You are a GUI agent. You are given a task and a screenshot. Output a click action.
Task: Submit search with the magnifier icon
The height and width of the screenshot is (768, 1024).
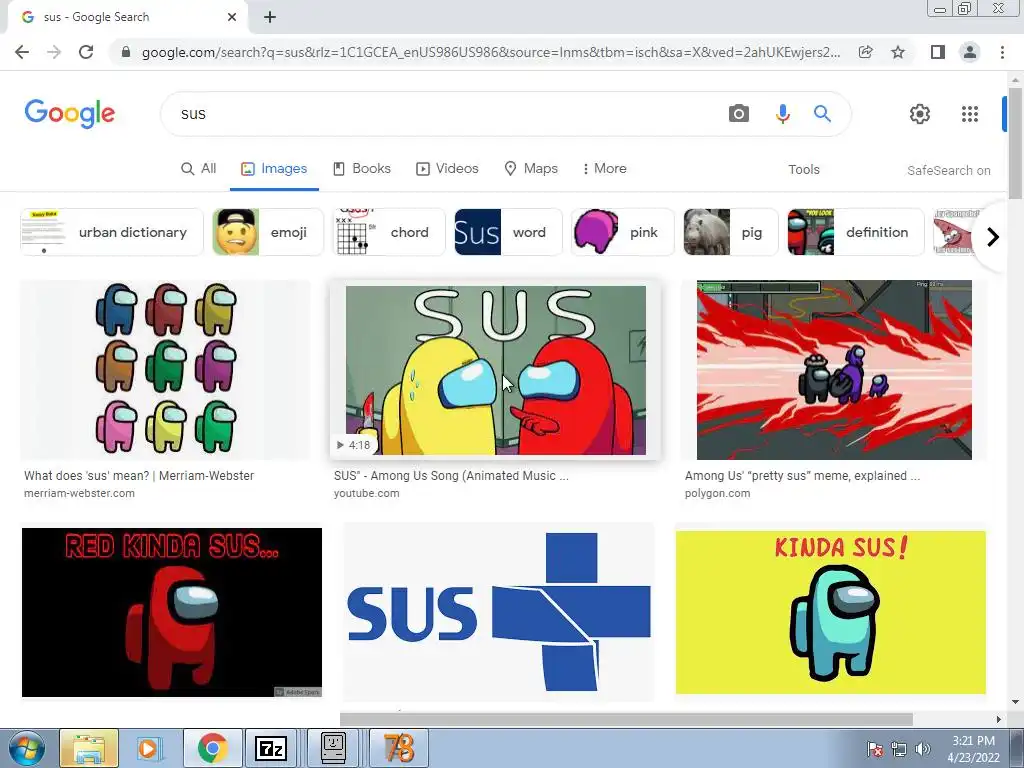click(822, 114)
